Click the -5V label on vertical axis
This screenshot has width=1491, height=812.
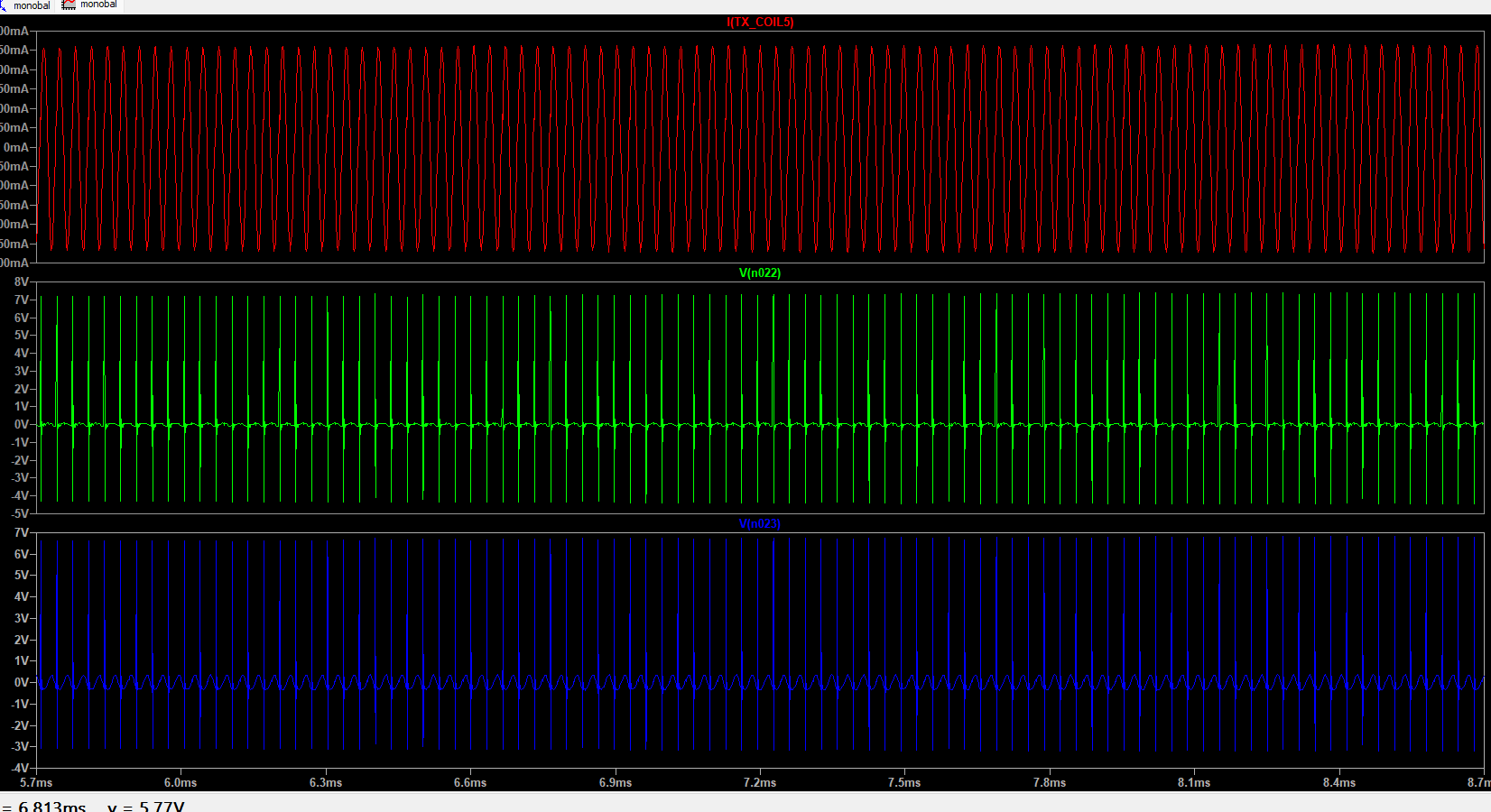pos(18,513)
